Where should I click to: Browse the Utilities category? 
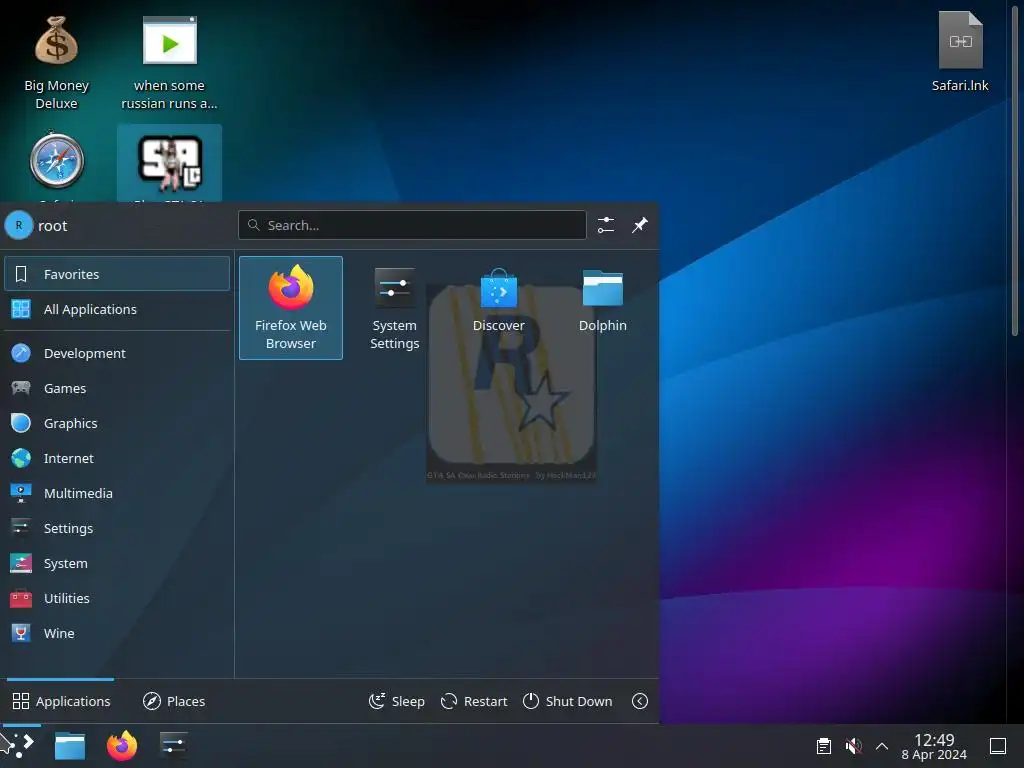coord(117,598)
